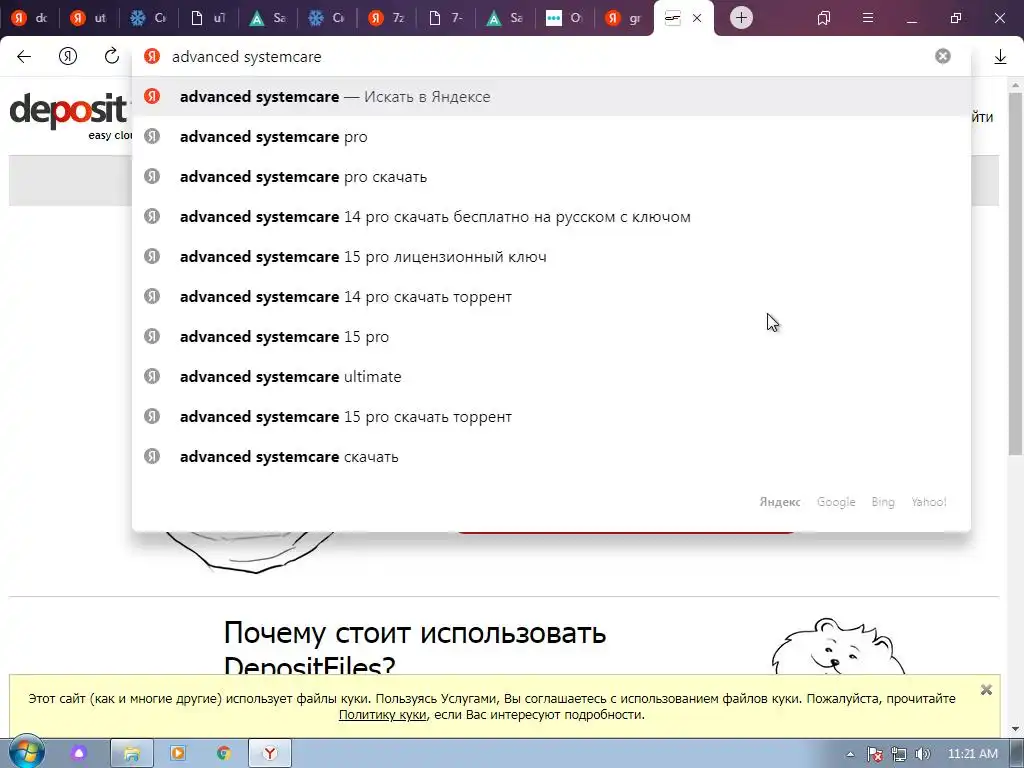Image resolution: width=1024 pixels, height=768 pixels.
Task: Choose suggestion 'advanced systemcare pro'
Action: [x=551, y=136]
